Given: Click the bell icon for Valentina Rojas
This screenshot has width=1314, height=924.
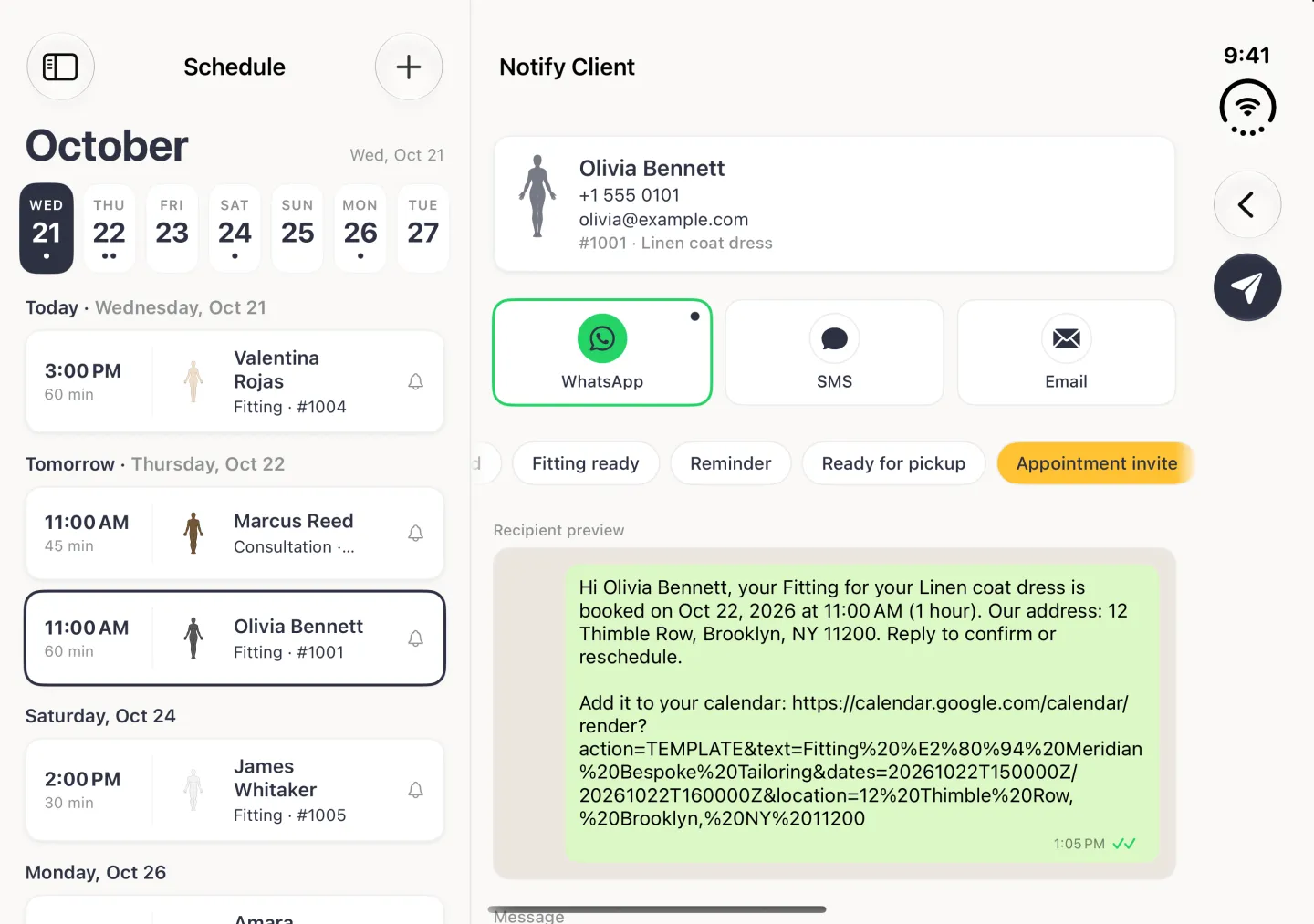Looking at the screenshot, I should (415, 381).
